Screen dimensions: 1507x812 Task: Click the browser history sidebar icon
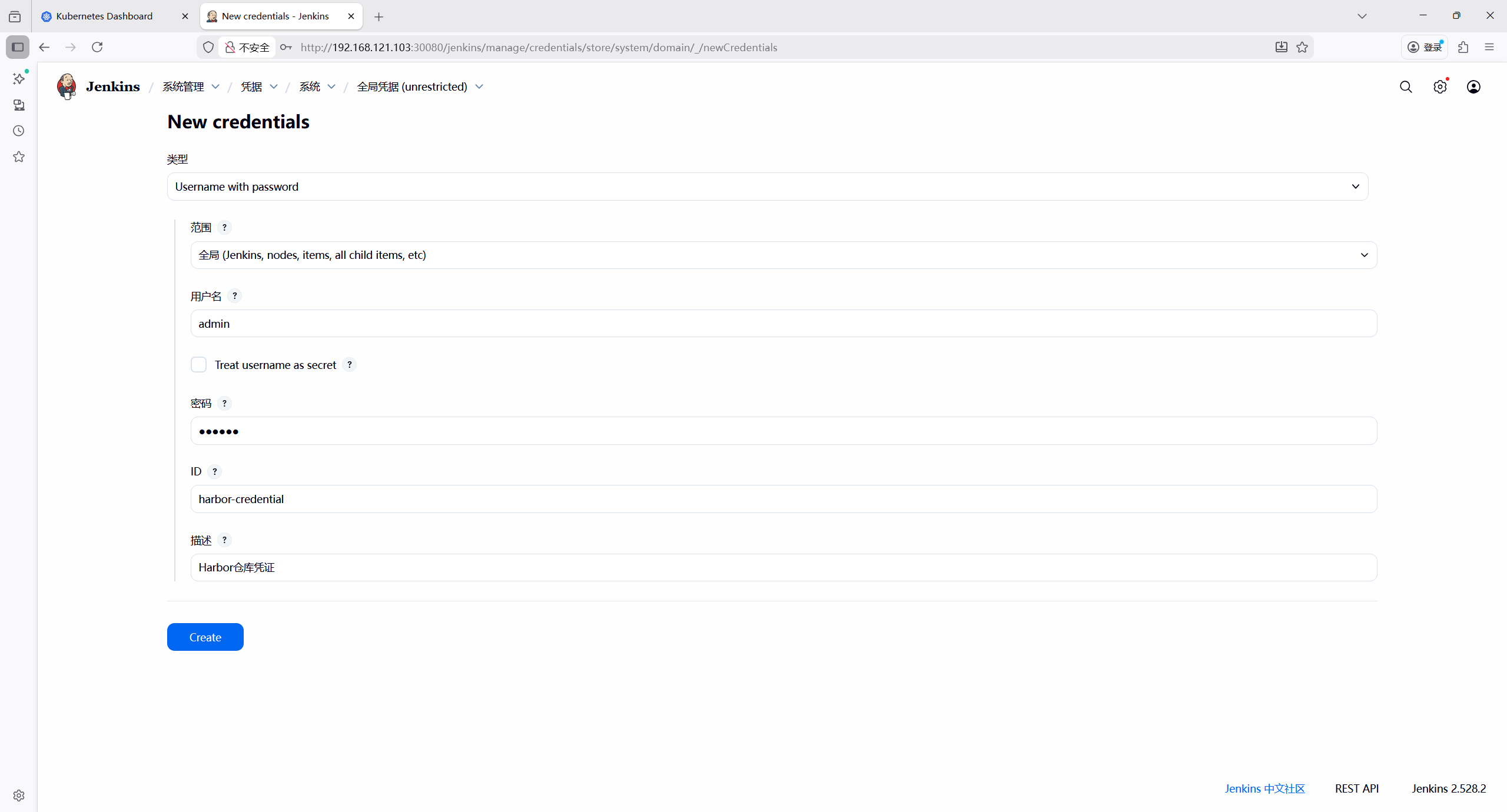coord(19,131)
